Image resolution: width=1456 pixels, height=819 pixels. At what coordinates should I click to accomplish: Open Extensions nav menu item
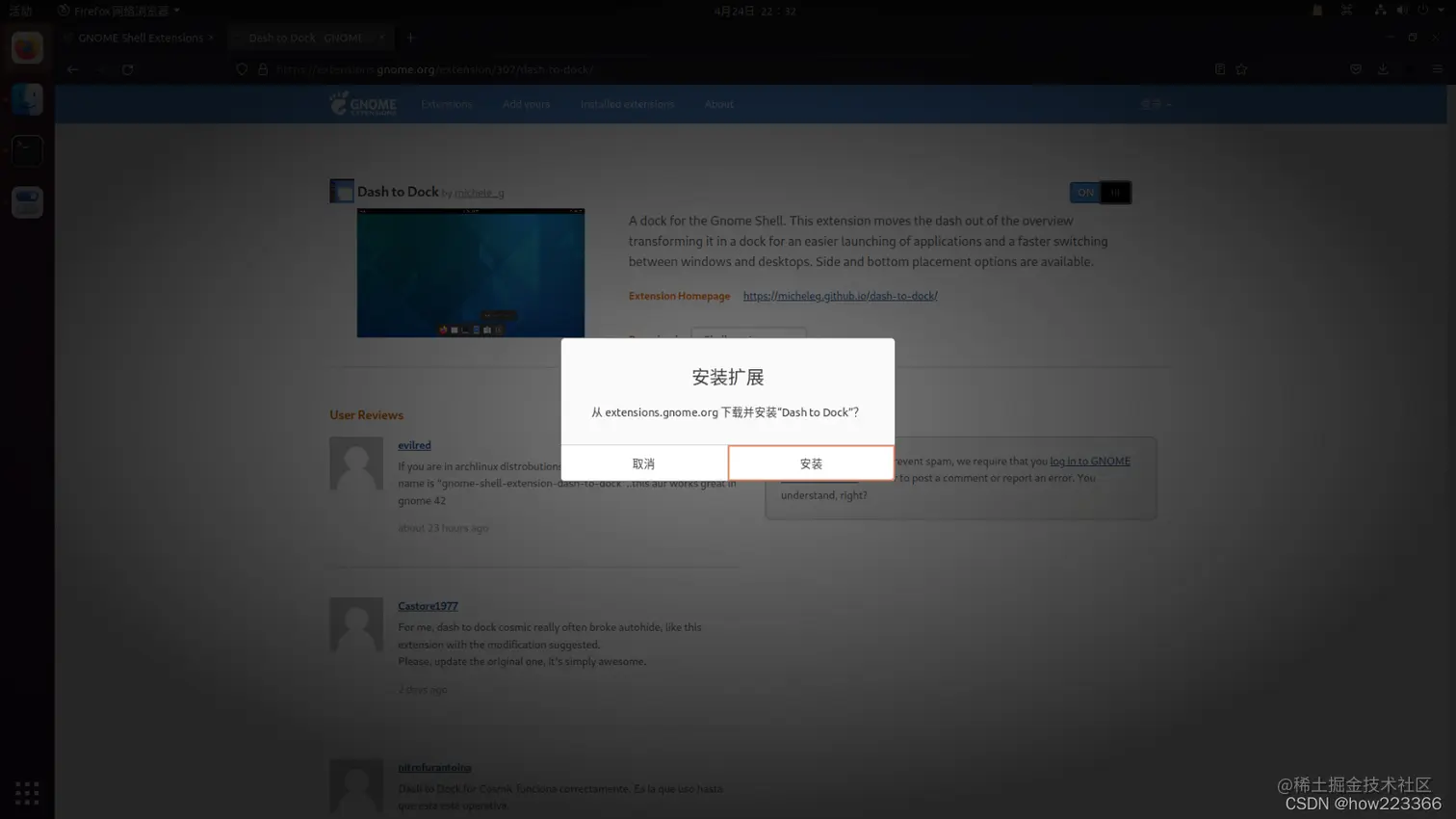(x=447, y=104)
